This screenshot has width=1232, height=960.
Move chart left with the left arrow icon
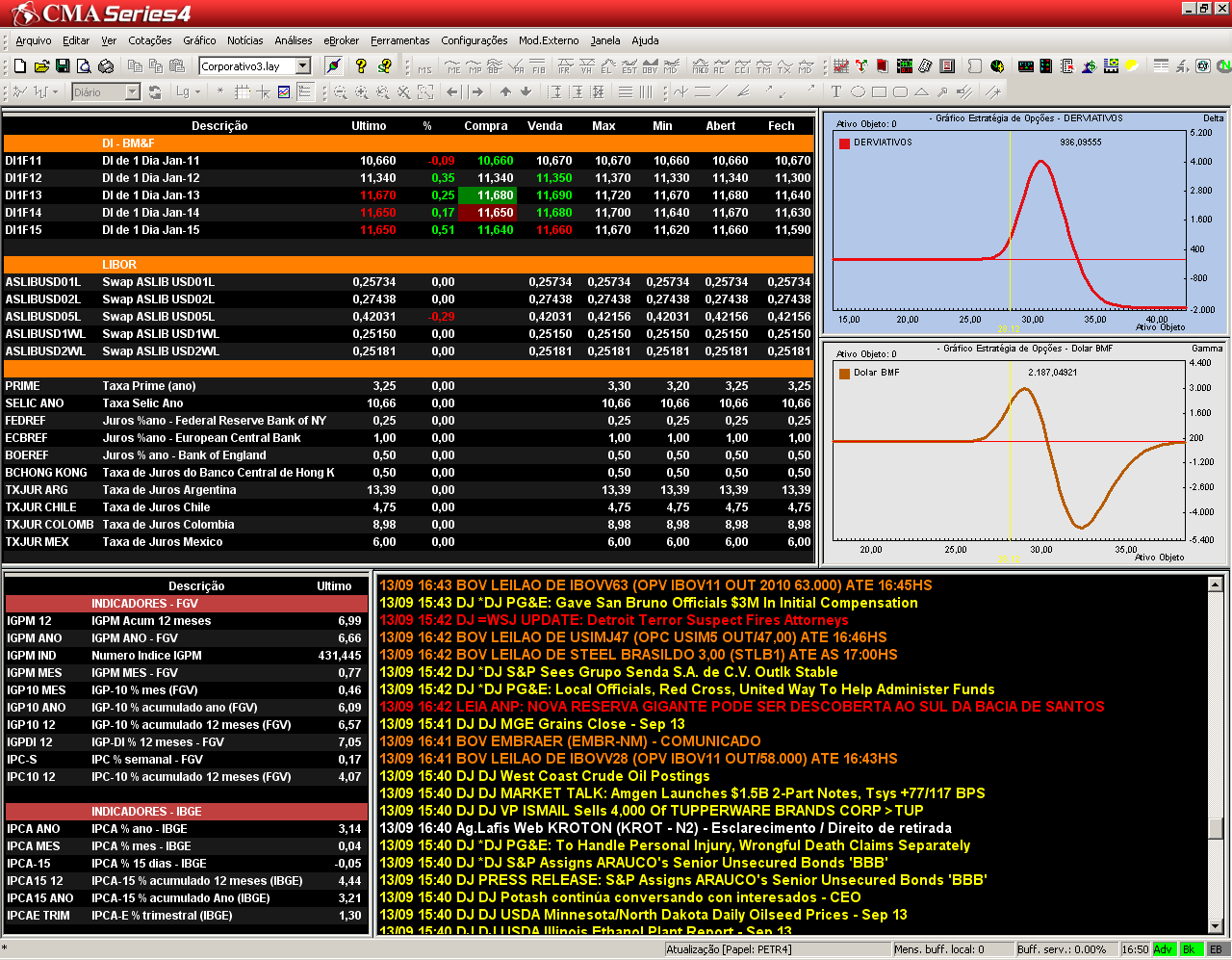pos(451,92)
